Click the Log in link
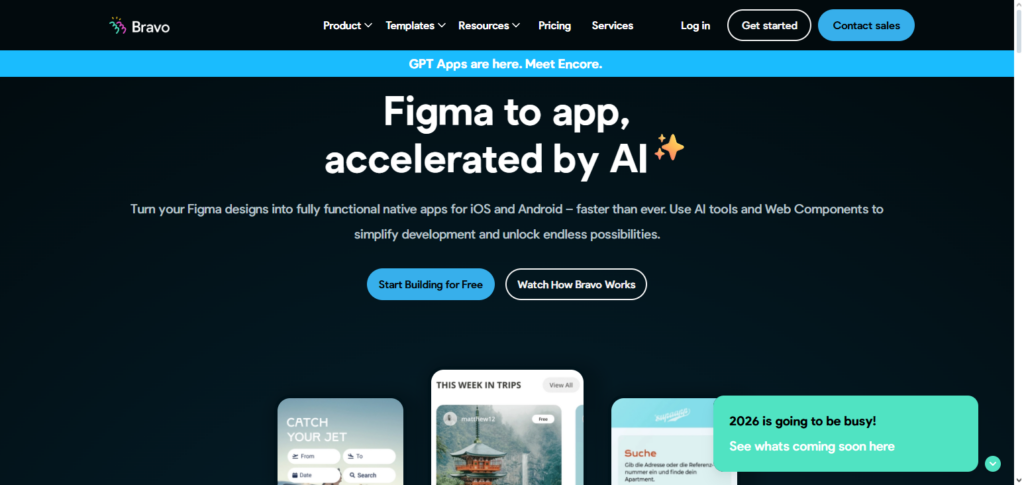The width and height of the screenshot is (1024, 485). 695,25
